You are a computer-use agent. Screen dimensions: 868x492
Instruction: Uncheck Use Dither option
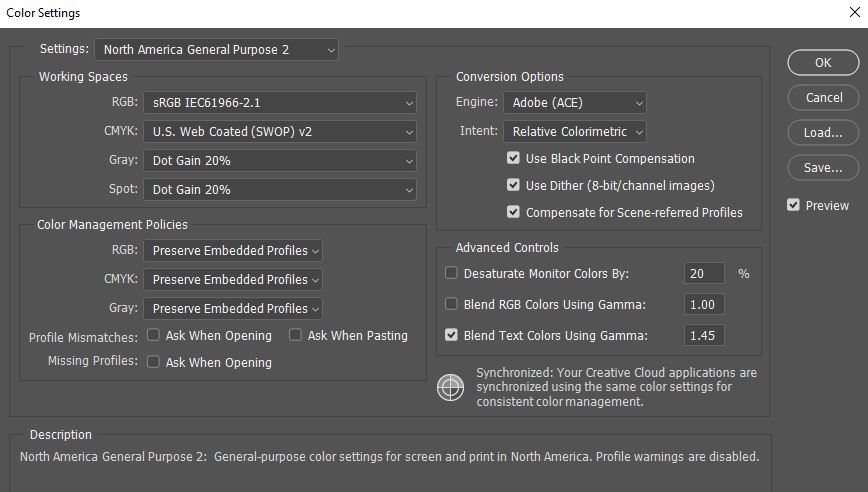click(514, 185)
